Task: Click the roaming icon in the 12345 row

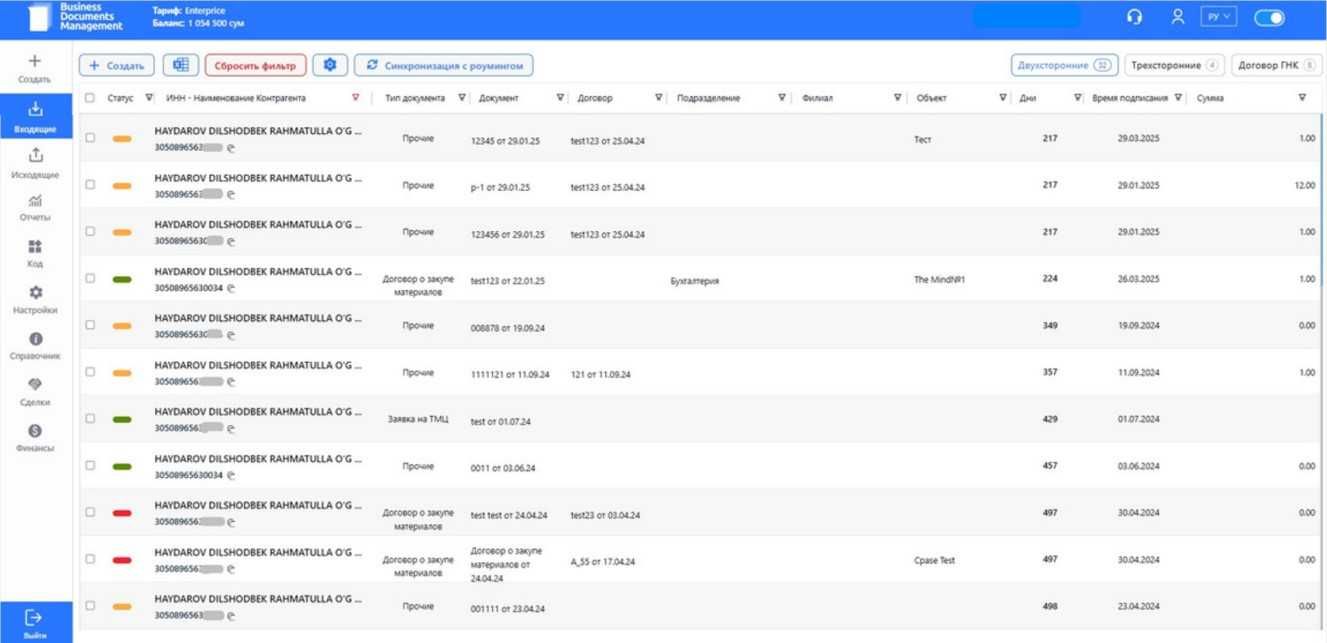Action: (230, 147)
